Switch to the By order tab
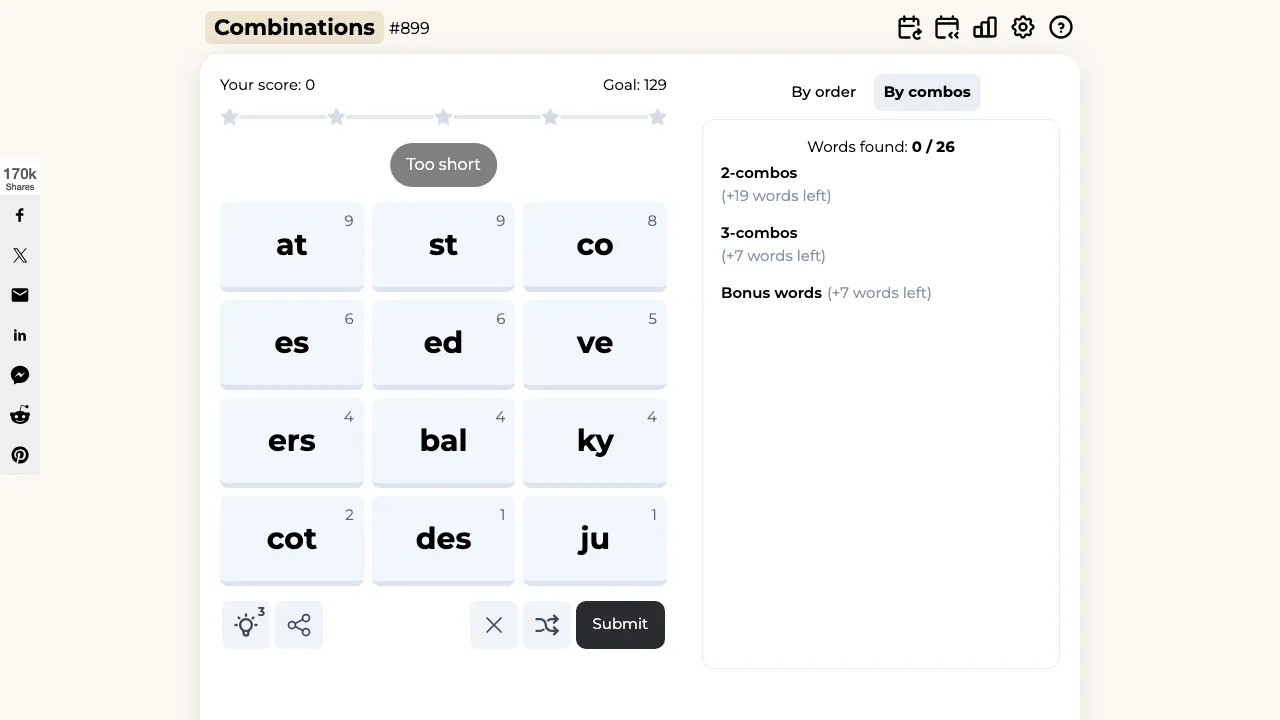Image resolution: width=1280 pixels, height=720 pixels. 823,92
